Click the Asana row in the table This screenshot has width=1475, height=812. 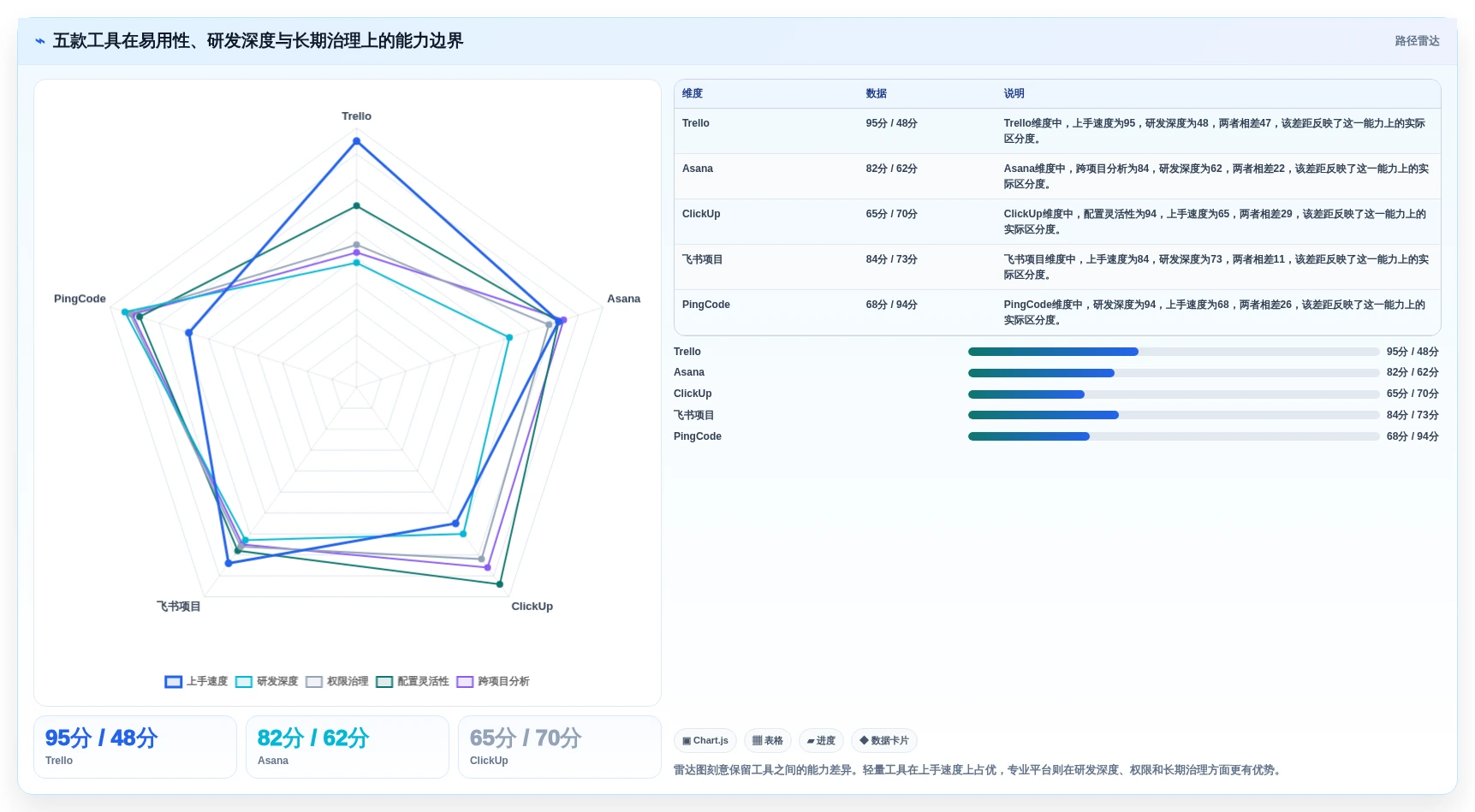1057,176
